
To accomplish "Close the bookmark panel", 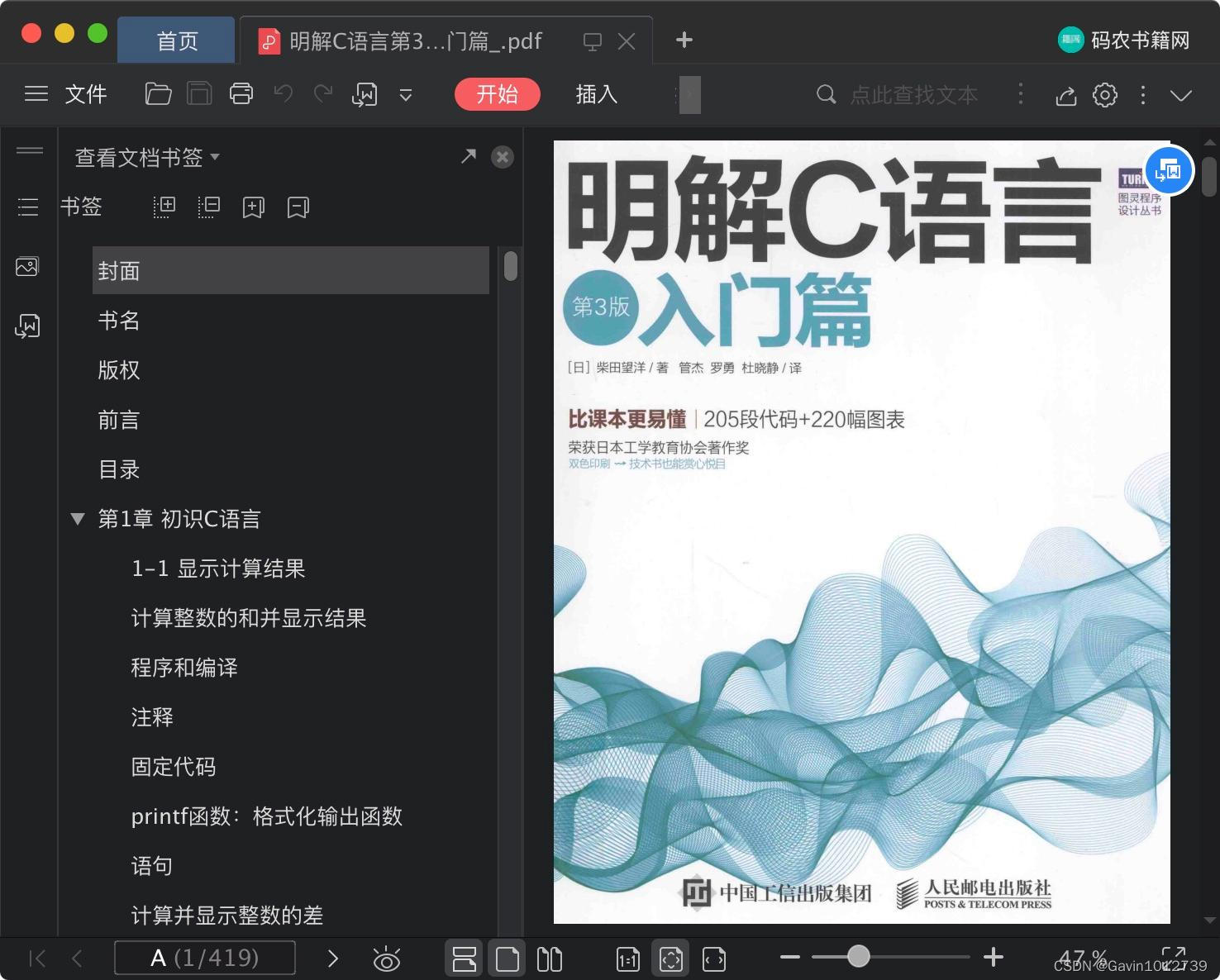I will 503,157.
